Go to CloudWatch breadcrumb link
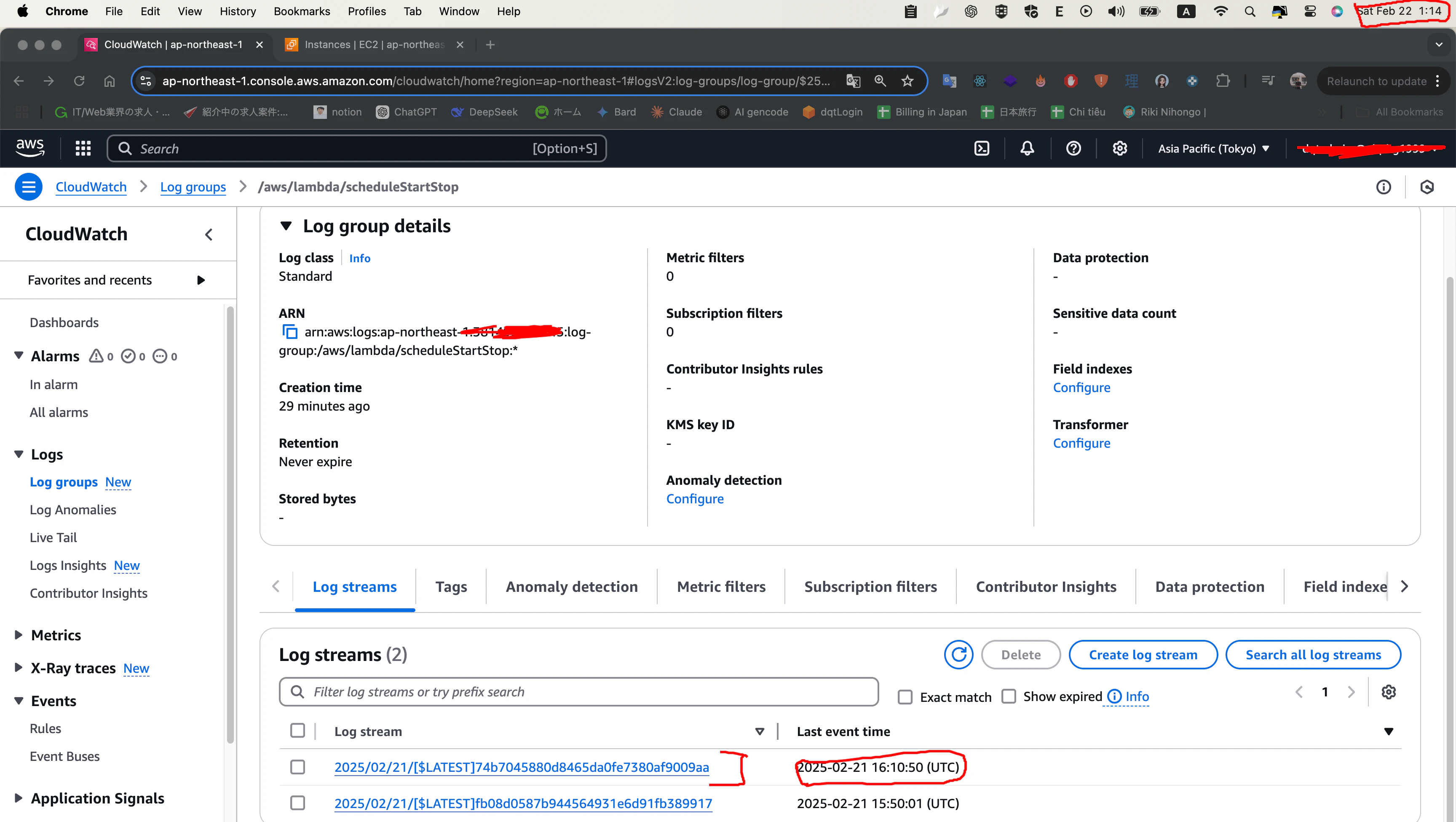Image resolution: width=1456 pixels, height=822 pixels. [91, 187]
